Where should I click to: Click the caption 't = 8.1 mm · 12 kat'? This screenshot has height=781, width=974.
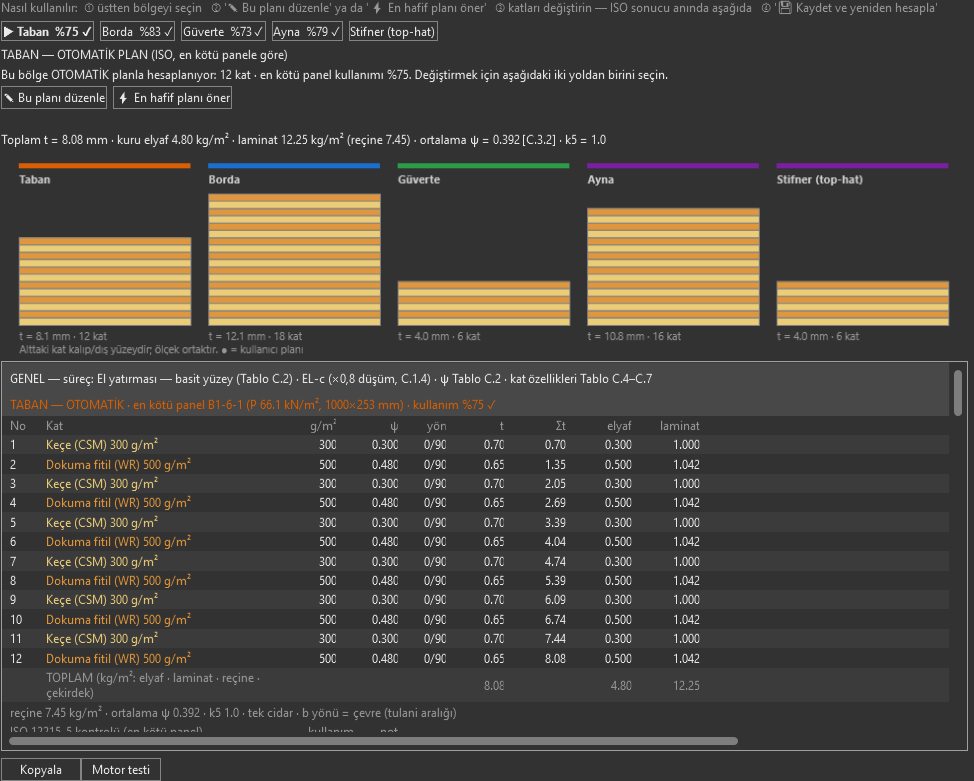(63, 336)
